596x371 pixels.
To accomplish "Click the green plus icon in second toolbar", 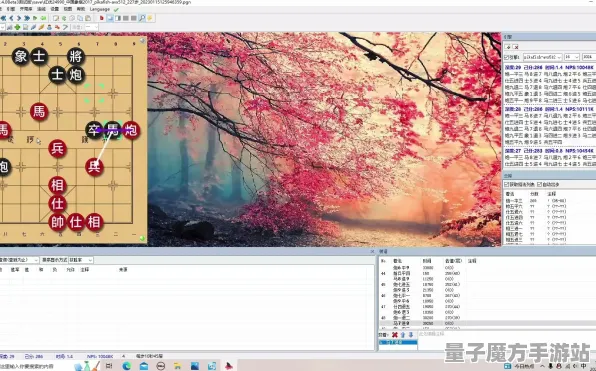I will [17, 27].
